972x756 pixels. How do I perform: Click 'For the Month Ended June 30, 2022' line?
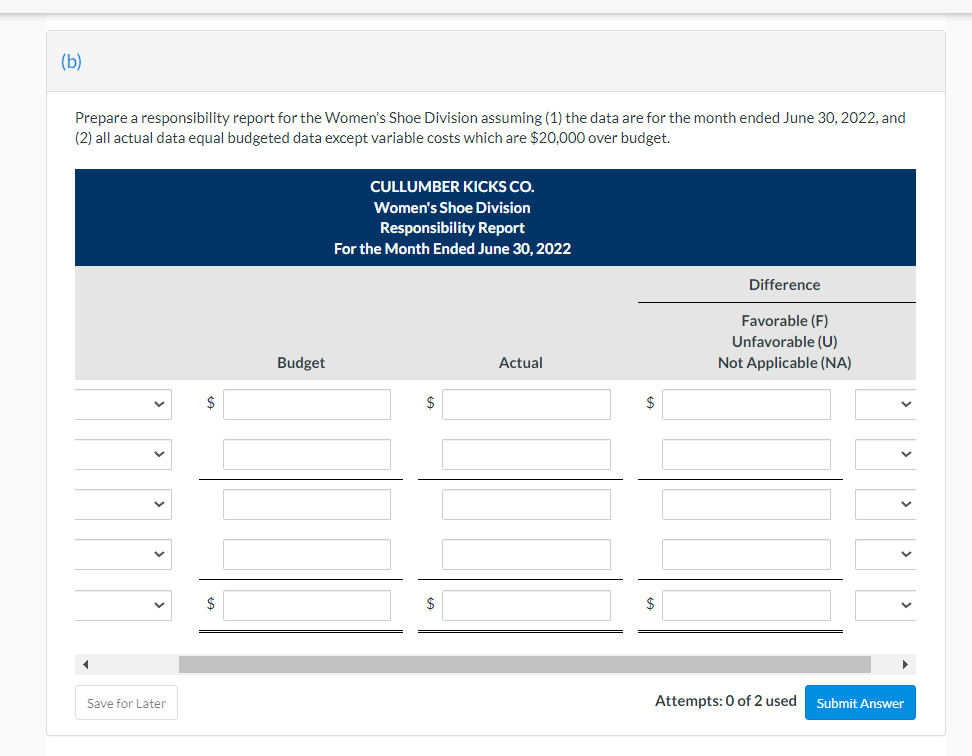[452, 248]
